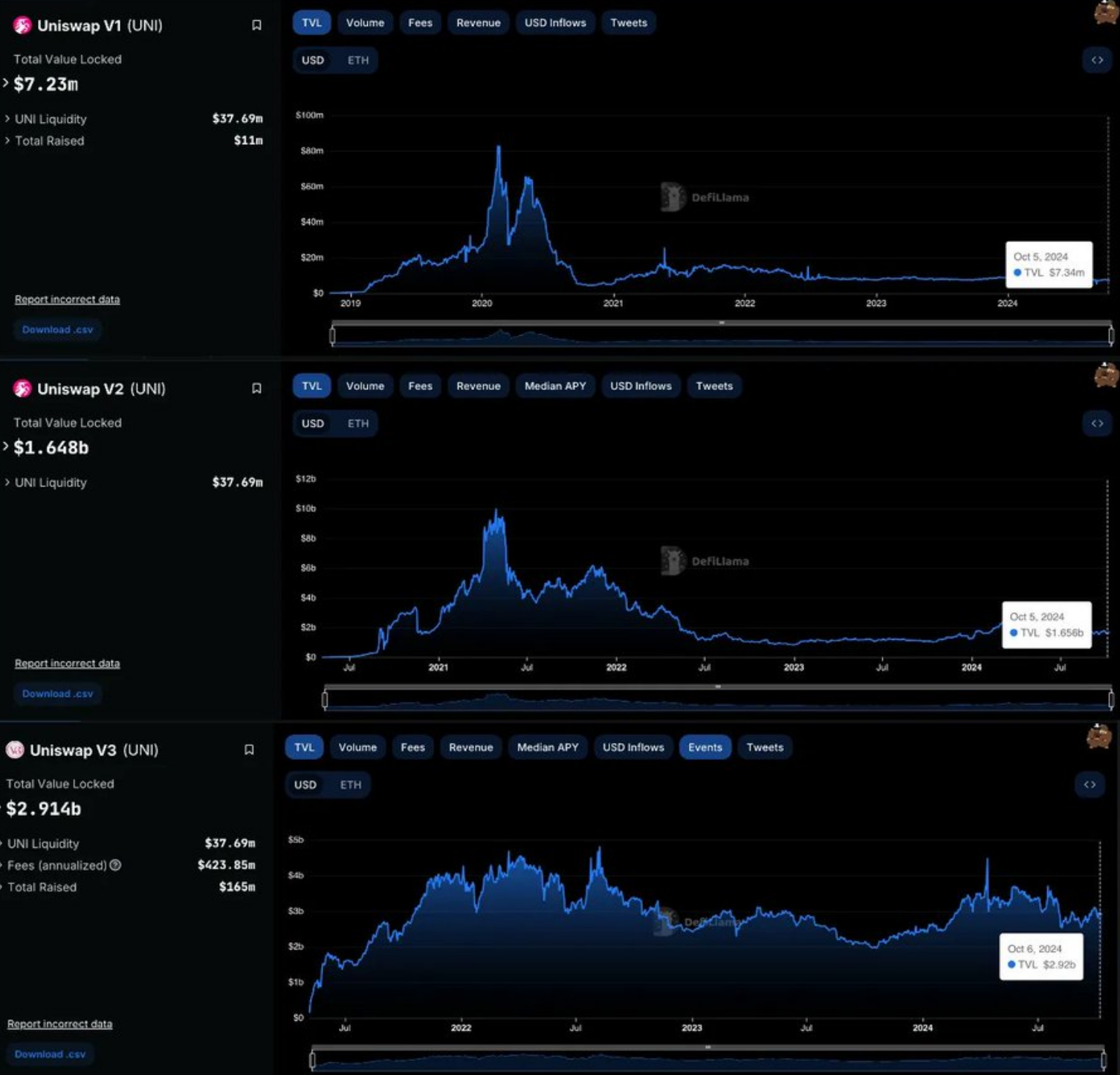The width and height of the screenshot is (1120, 1075).
Task: Expand Total Raised $11m row
Action: (7, 140)
